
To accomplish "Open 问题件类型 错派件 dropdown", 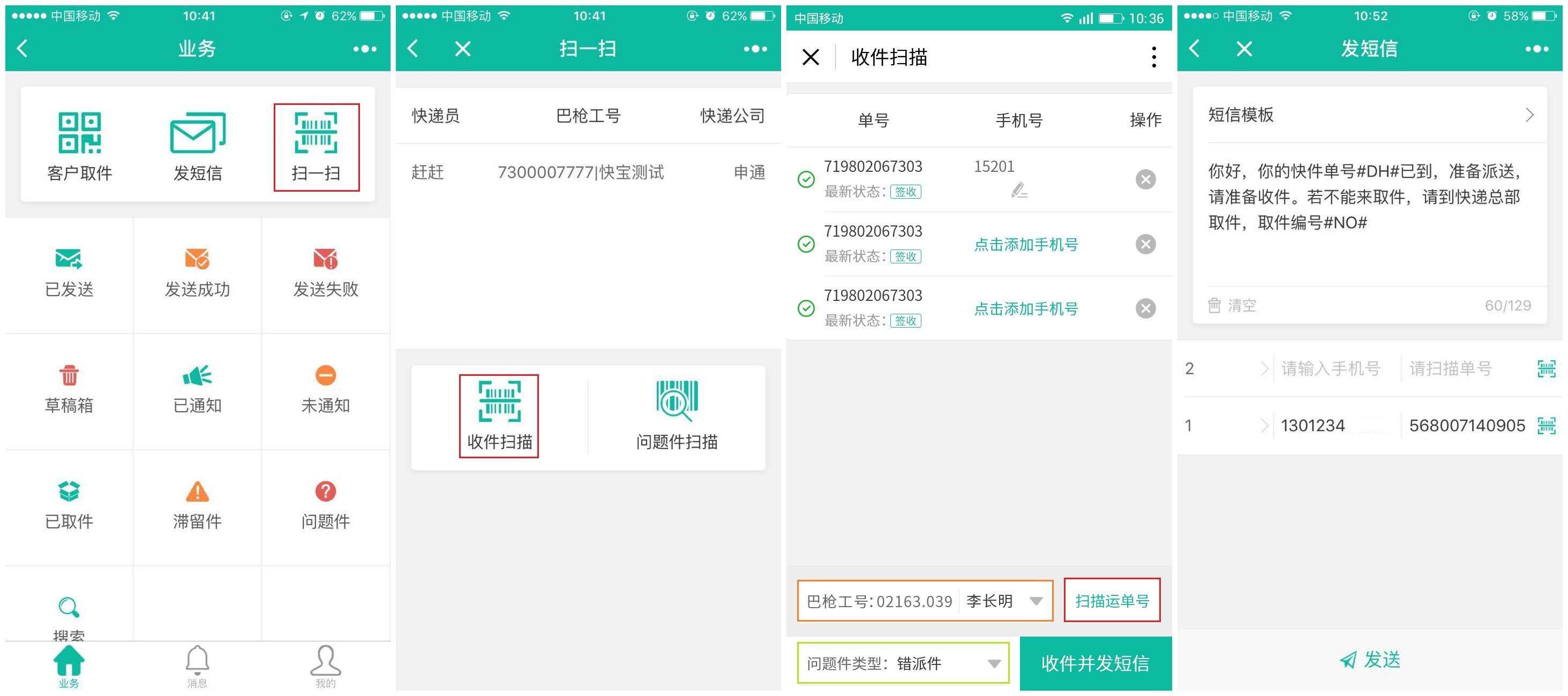I will [903, 663].
